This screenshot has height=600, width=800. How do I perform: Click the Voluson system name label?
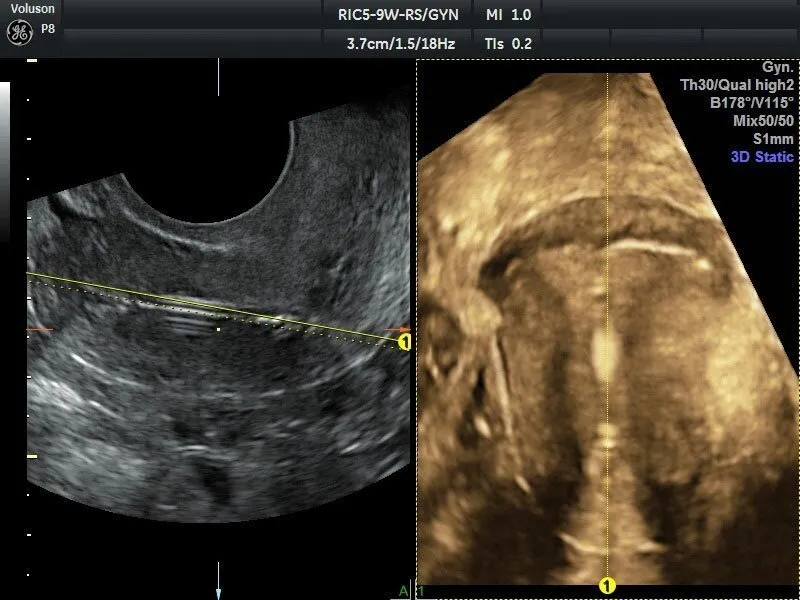[25, 8]
